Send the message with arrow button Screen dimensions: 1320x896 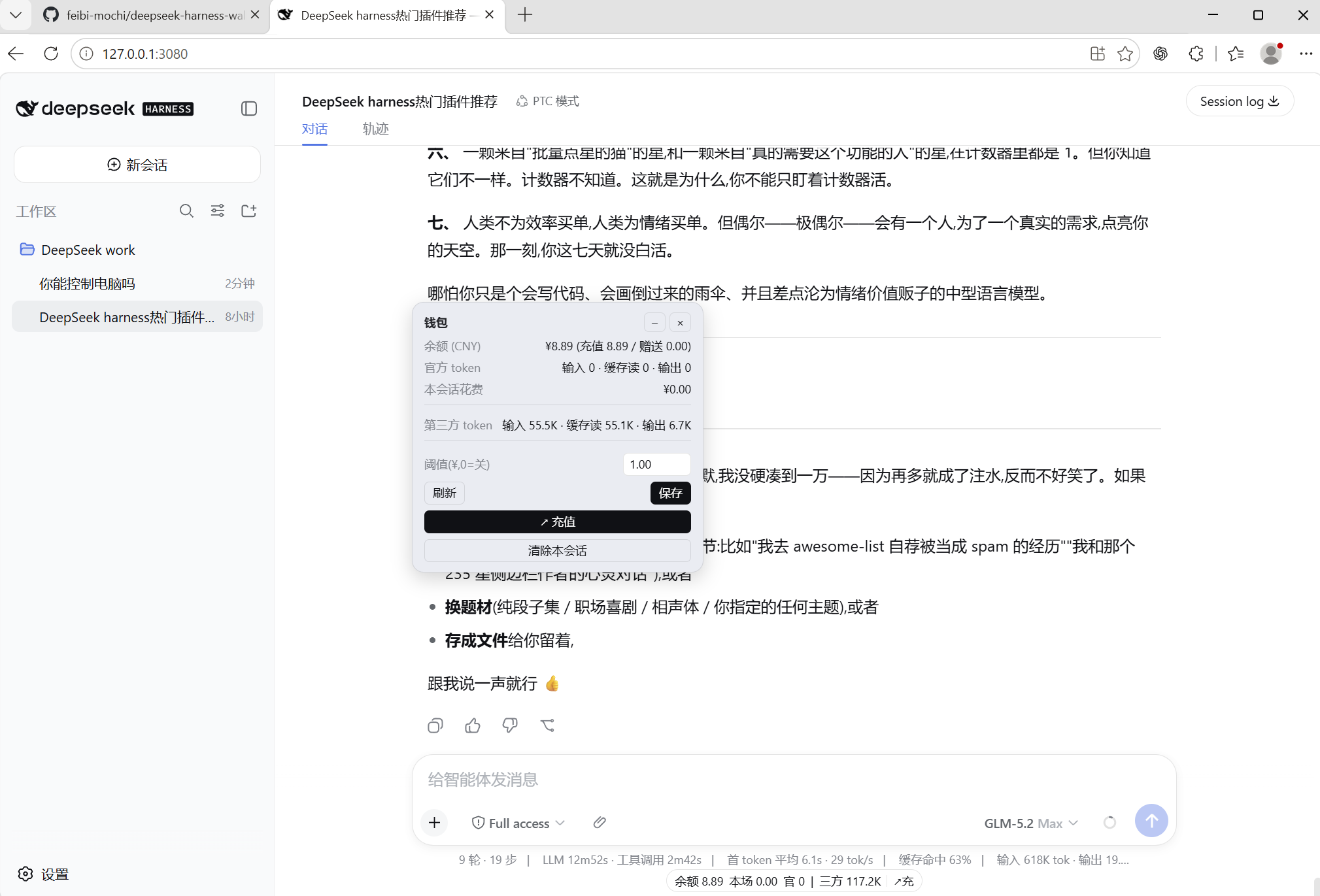[x=1151, y=821]
